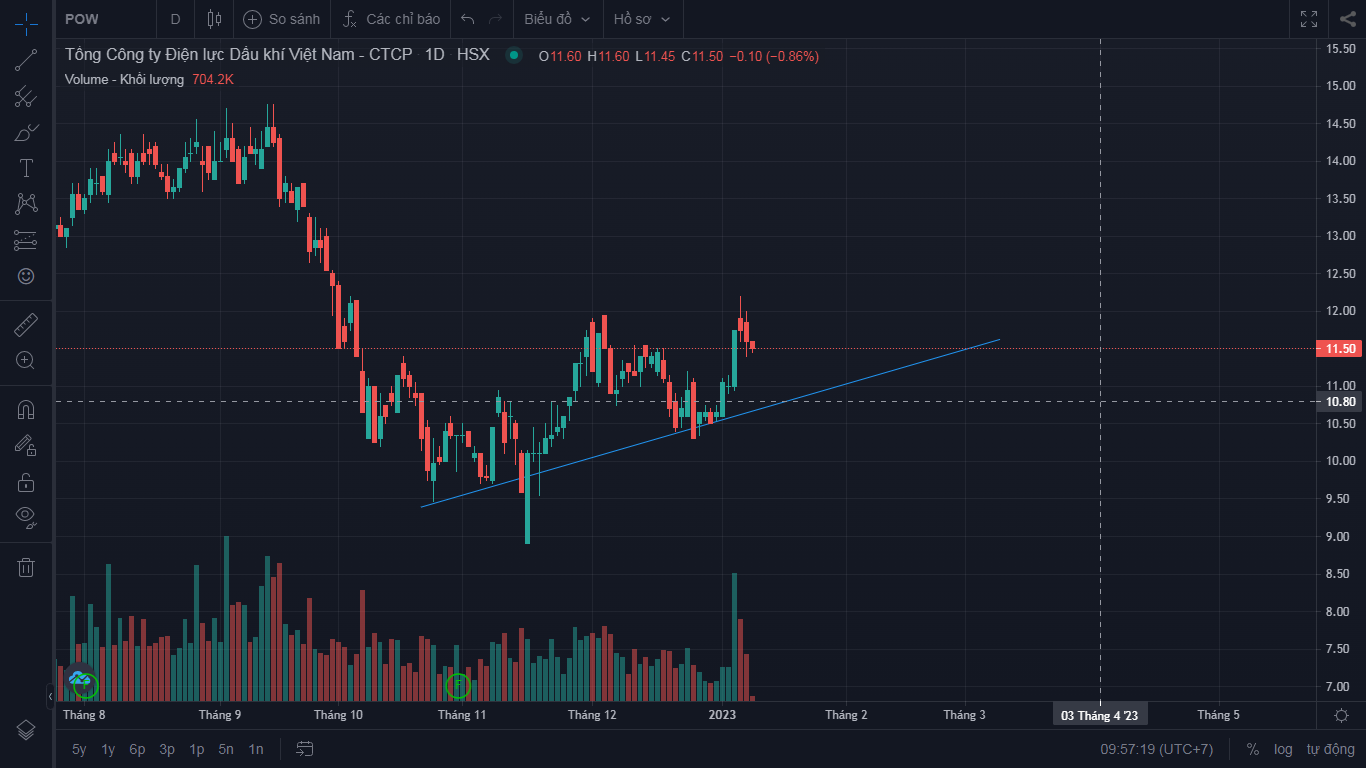
Task: Click the So sánh compare button
Action: point(282,19)
